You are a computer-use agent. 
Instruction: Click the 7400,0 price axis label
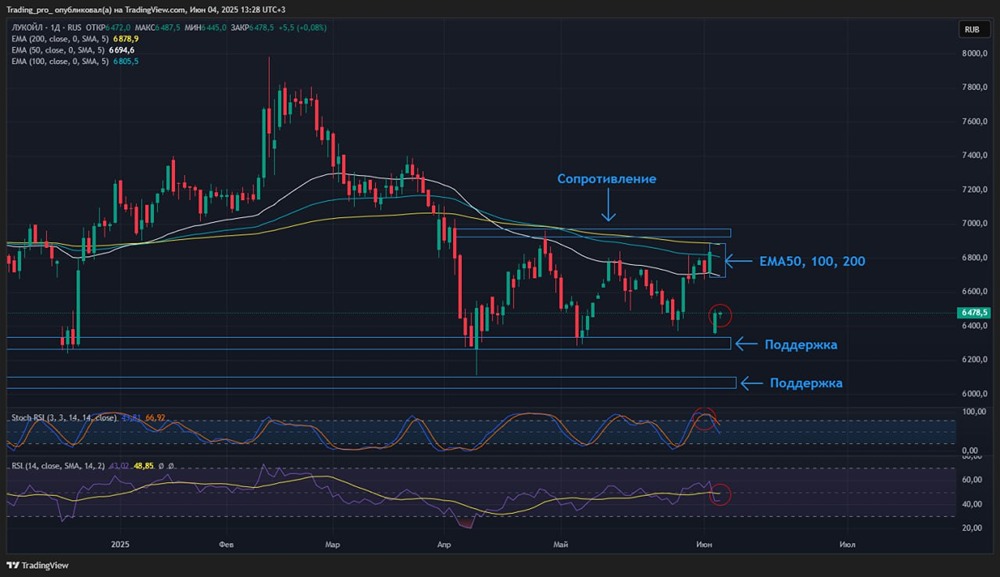point(974,156)
